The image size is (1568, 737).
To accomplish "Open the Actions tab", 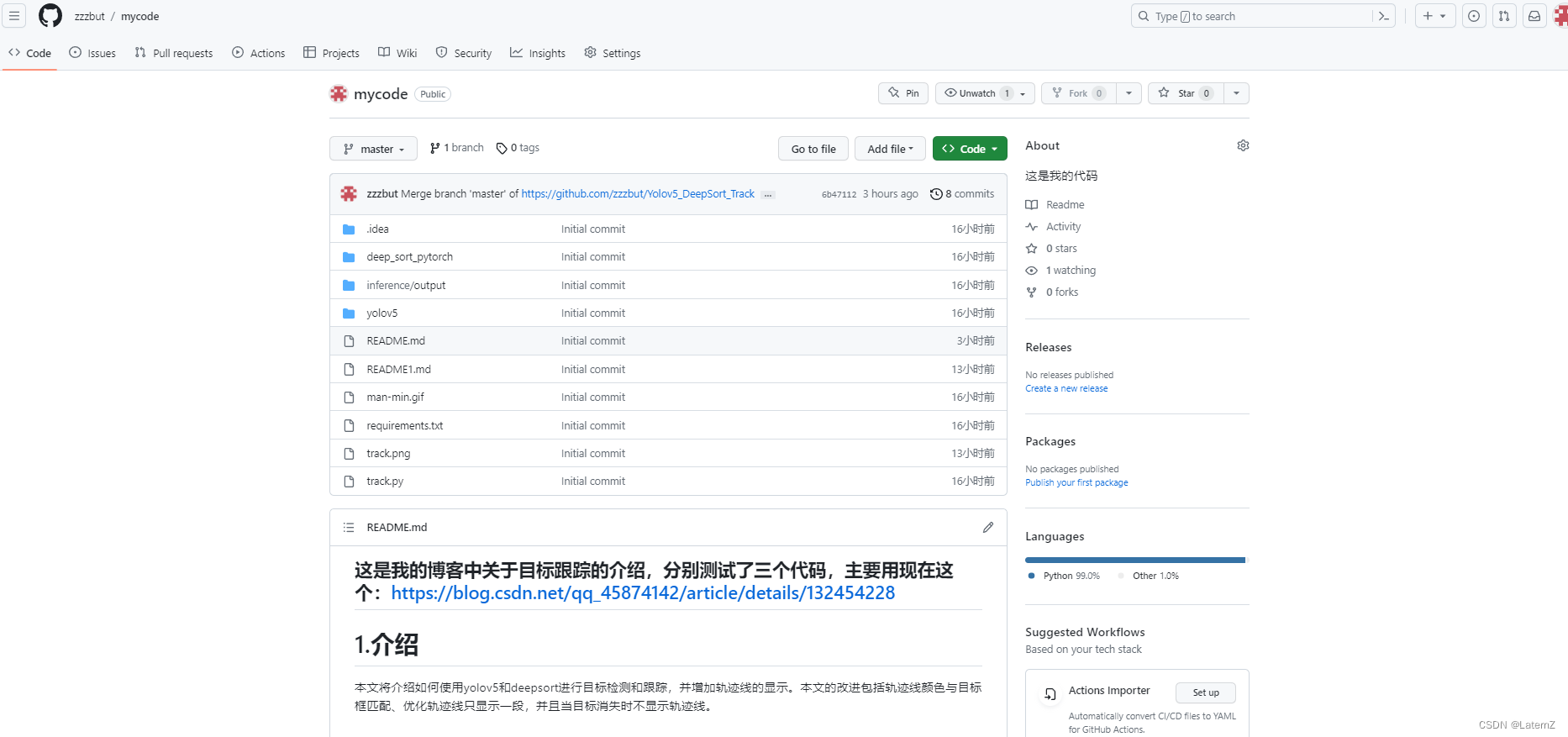I will 259,53.
